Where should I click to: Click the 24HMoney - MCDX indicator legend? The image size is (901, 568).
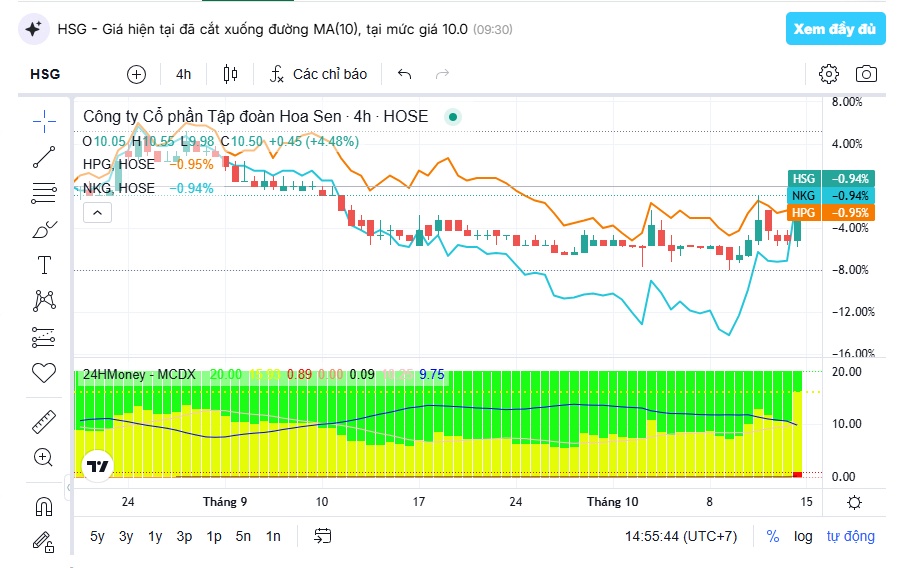coord(139,375)
